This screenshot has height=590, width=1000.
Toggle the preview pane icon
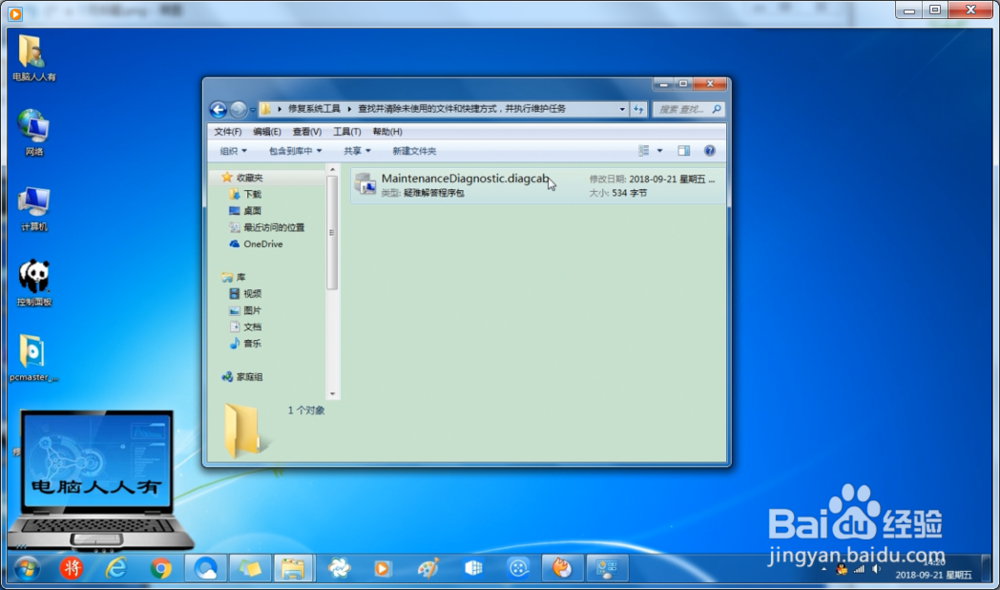coord(684,151)
